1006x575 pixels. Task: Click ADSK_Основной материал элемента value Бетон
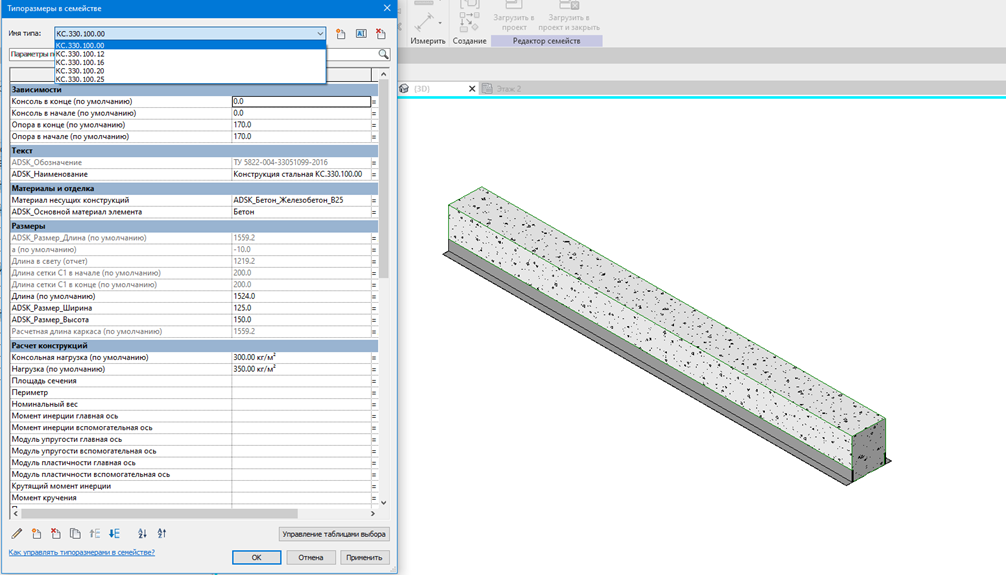tap(301, 212)
